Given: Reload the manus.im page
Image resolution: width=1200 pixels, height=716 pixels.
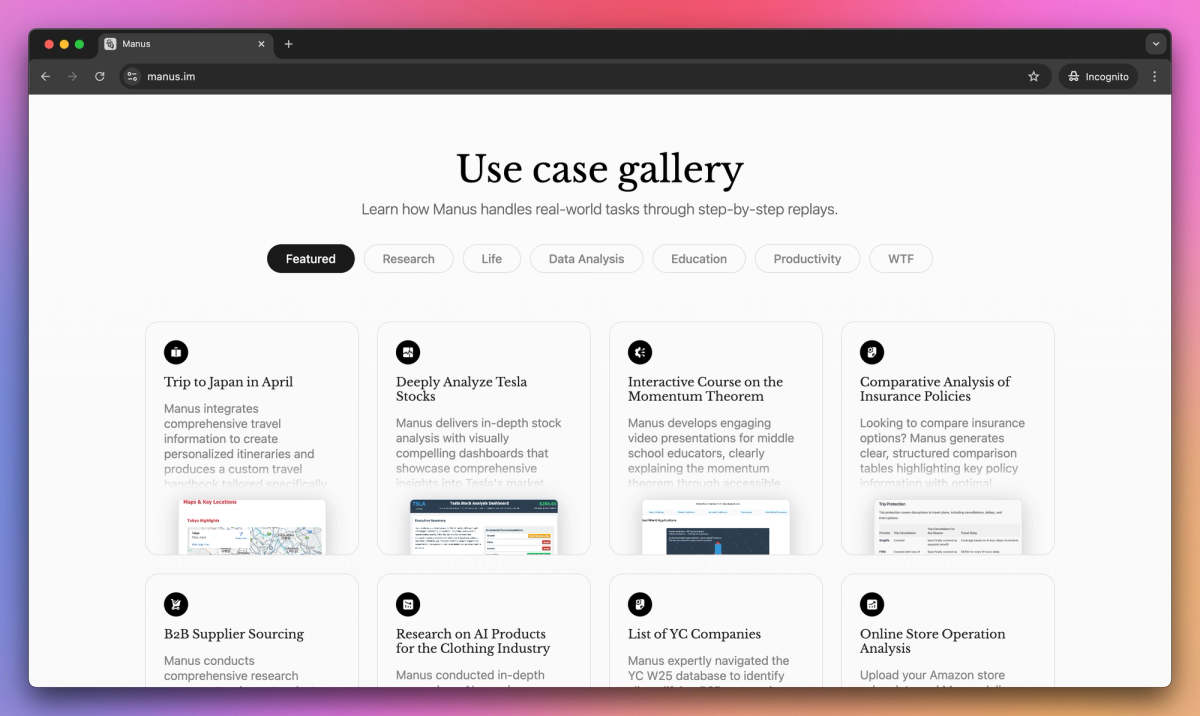Looking at the screenshot, I should click(100, 76).
